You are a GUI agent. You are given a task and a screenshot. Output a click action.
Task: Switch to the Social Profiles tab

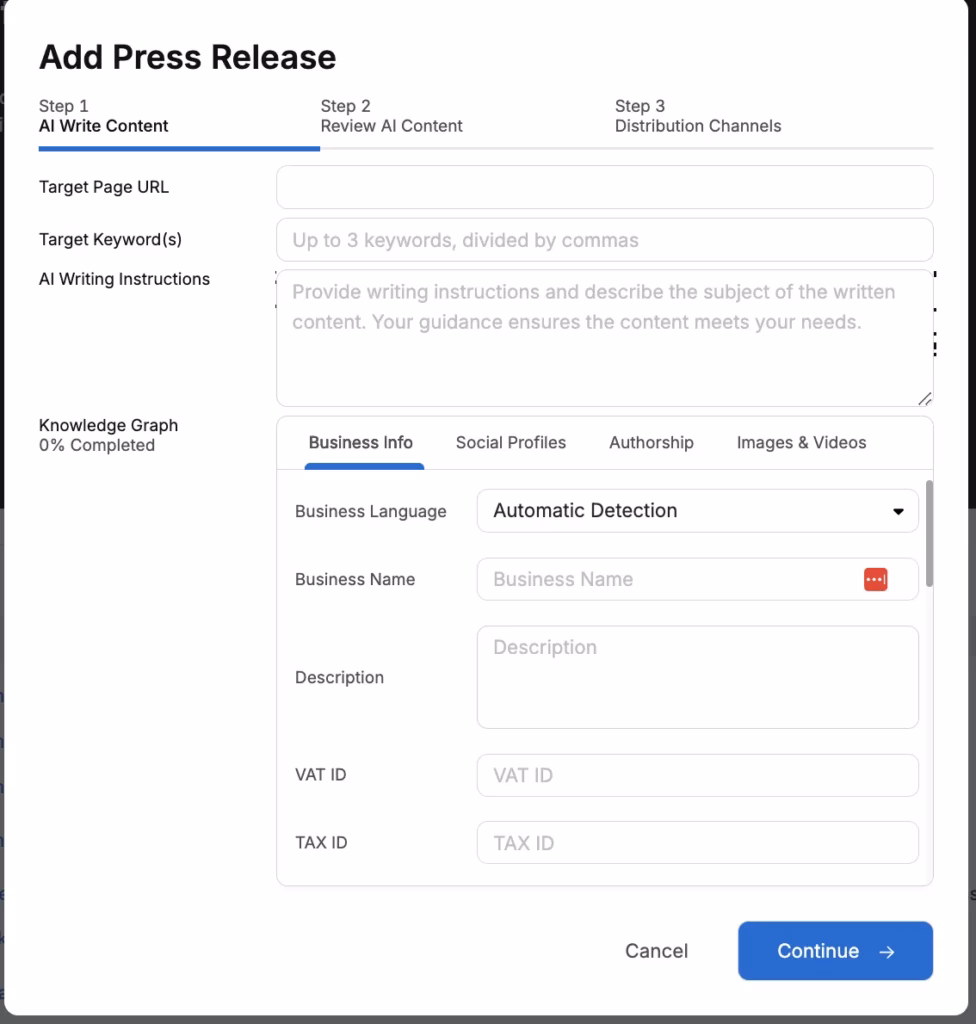[510, 442]
